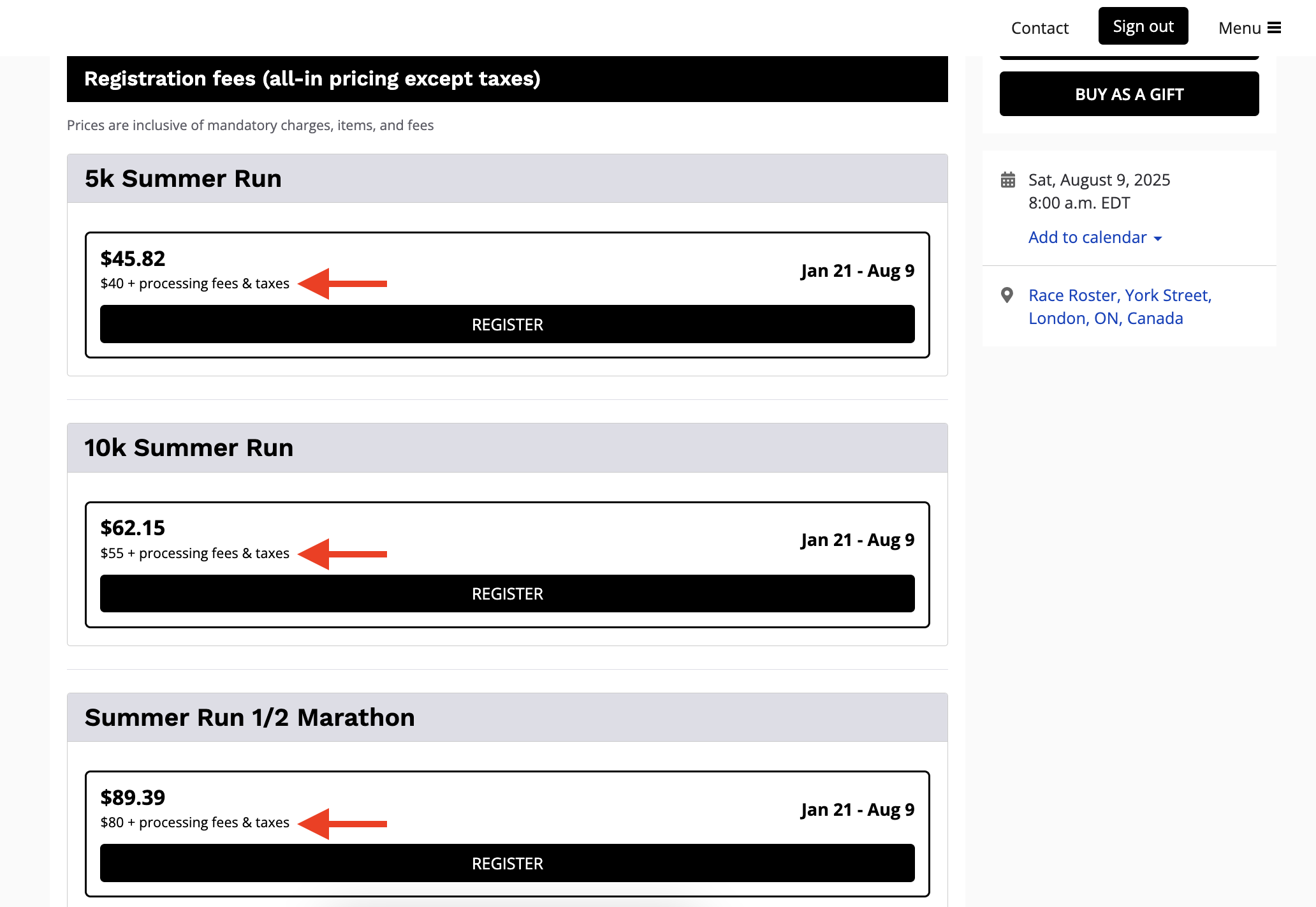Click the calendar icon beside event date
This screenshot has height=907, width=1316.
[x=1008, y=180]
